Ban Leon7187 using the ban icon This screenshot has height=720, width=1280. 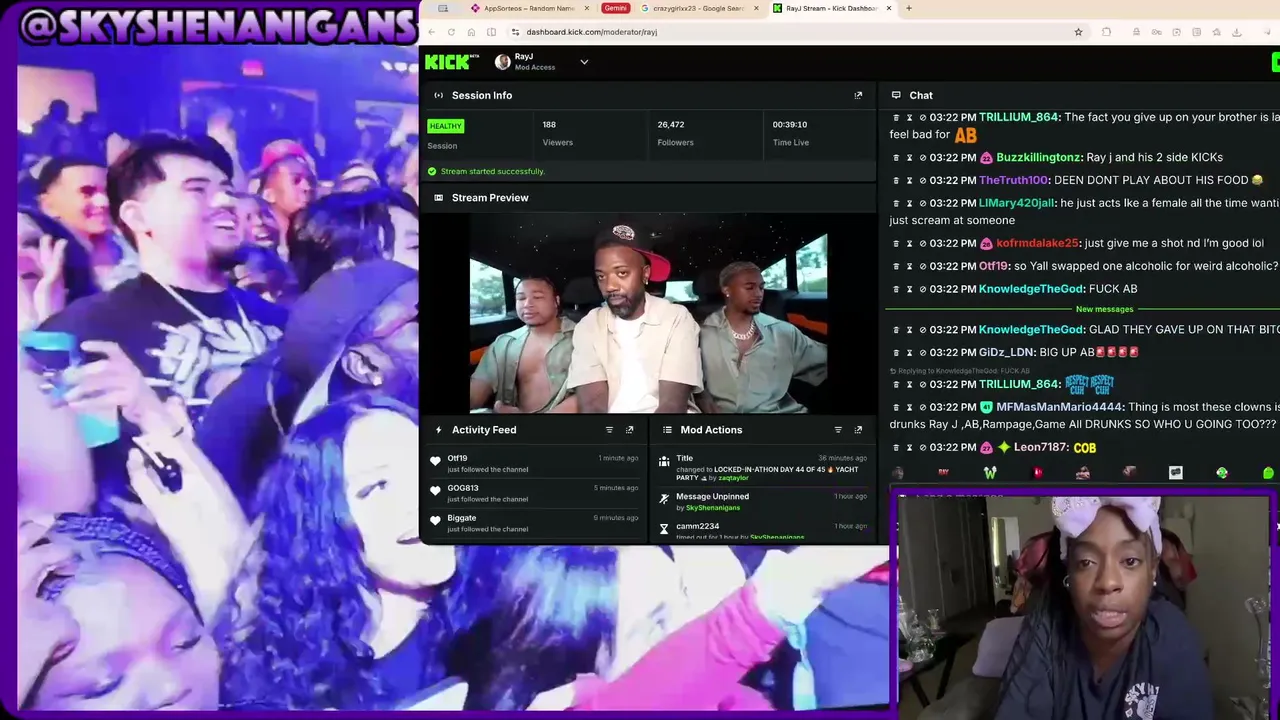(x=922, y=448)
